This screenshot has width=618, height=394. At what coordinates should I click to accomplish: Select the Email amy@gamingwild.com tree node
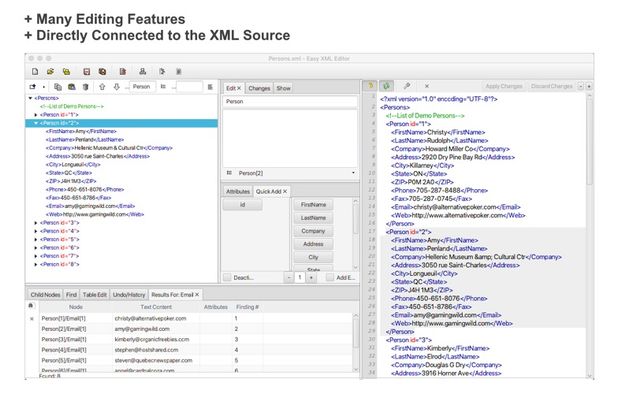pyautogui.click(x=90, y=206)
